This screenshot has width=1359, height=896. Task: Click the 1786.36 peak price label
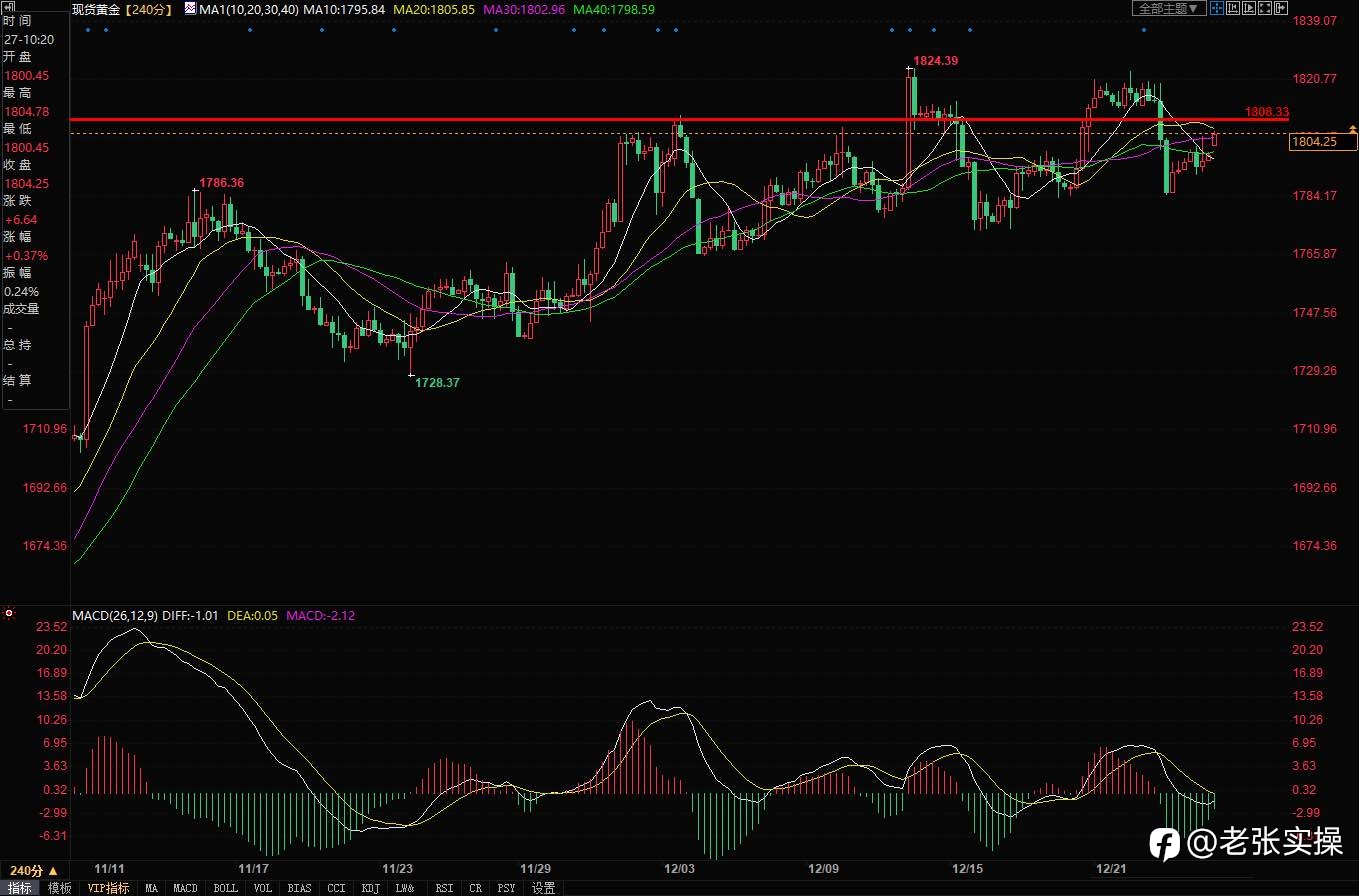tap(222, 183)
